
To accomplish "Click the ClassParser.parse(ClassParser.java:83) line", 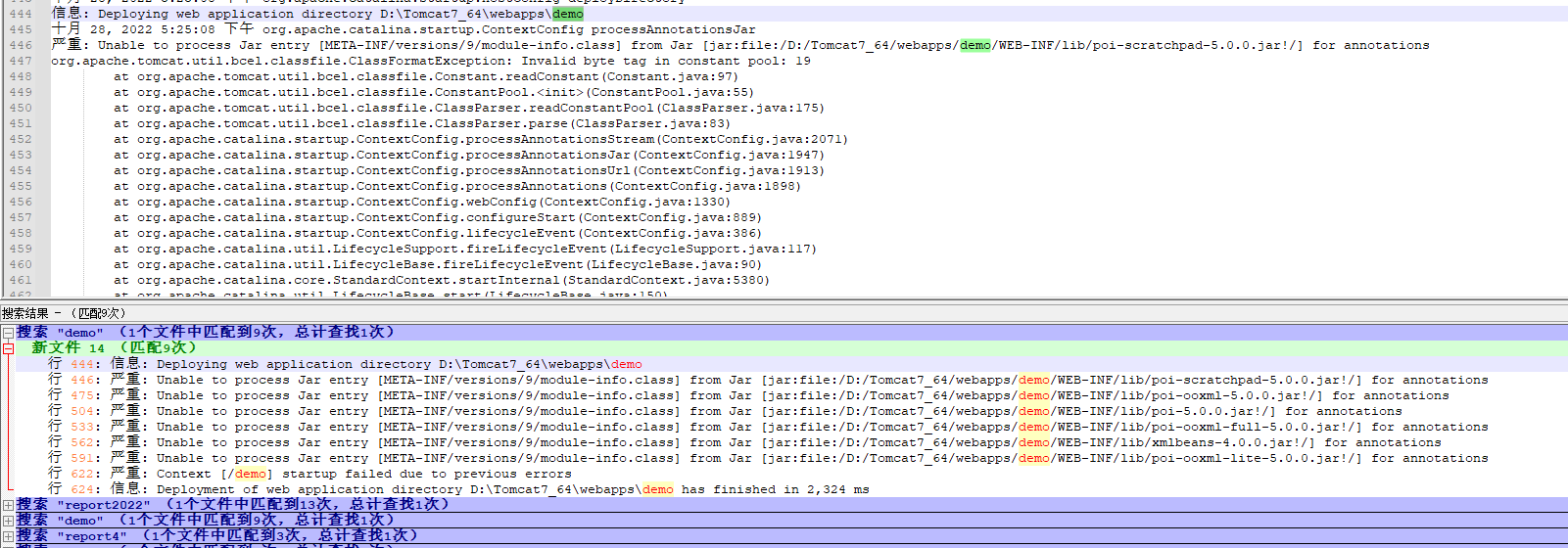I will (x=422, y=123).
